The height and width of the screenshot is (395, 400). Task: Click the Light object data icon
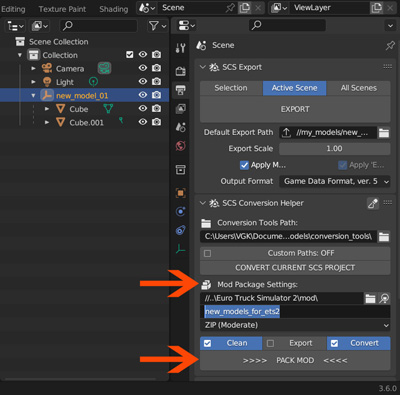point(93,82)
